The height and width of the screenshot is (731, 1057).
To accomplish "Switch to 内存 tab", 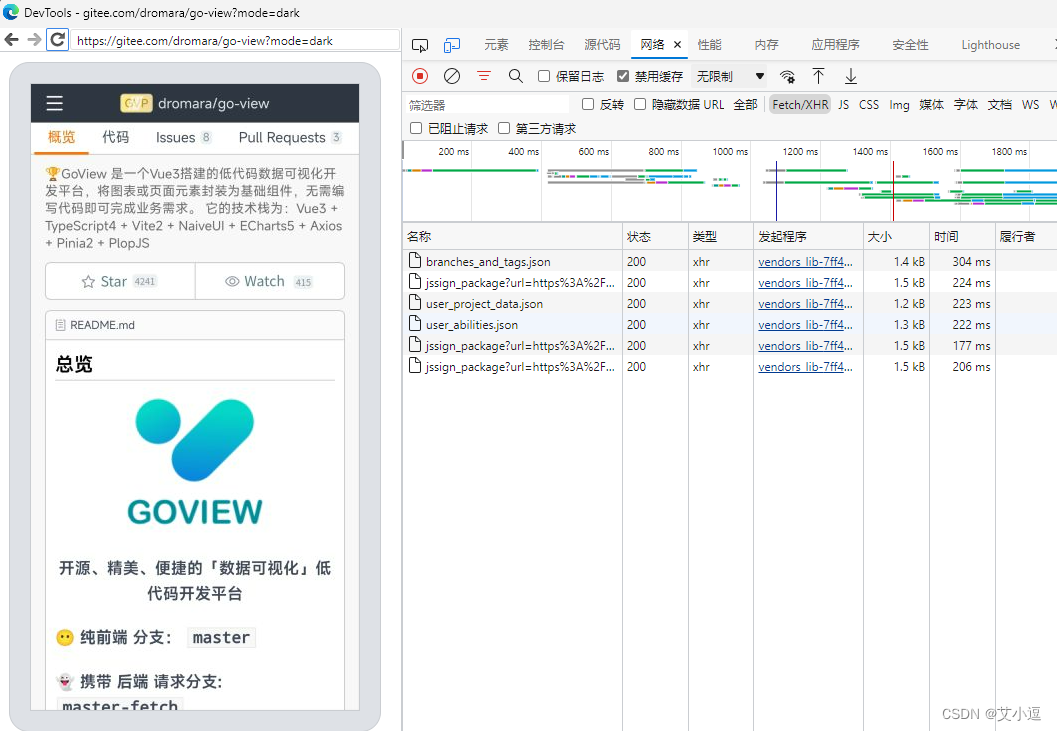I will coord(766,45).
